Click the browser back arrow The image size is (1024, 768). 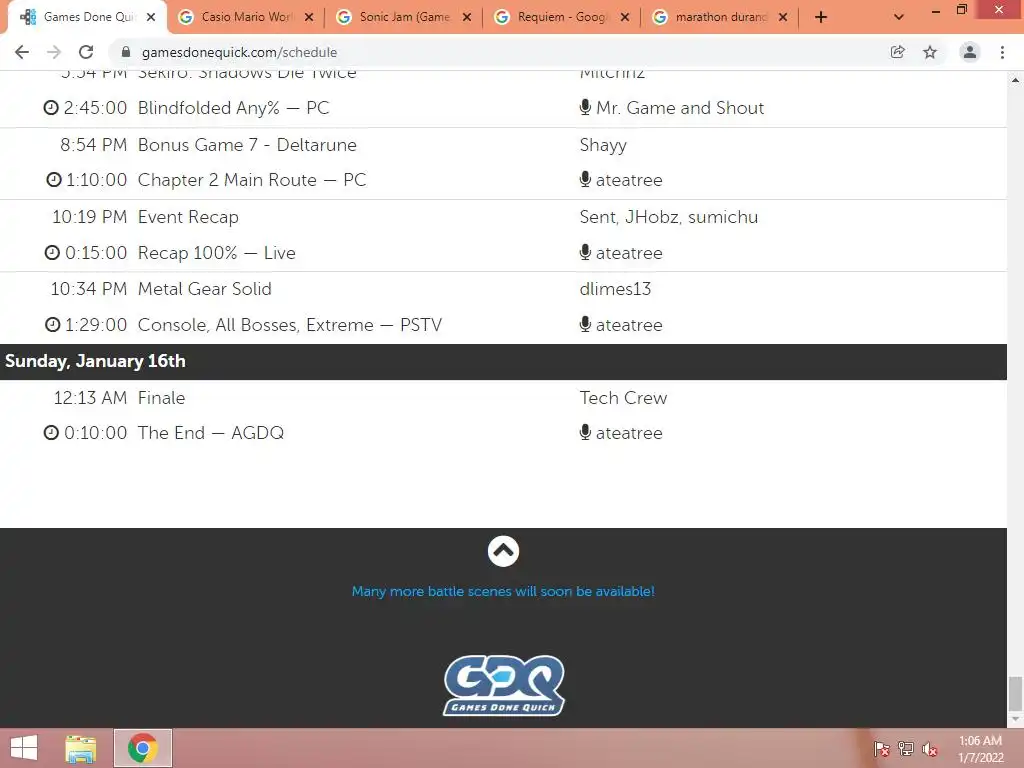pyautogui.click(x=22, y=52)
